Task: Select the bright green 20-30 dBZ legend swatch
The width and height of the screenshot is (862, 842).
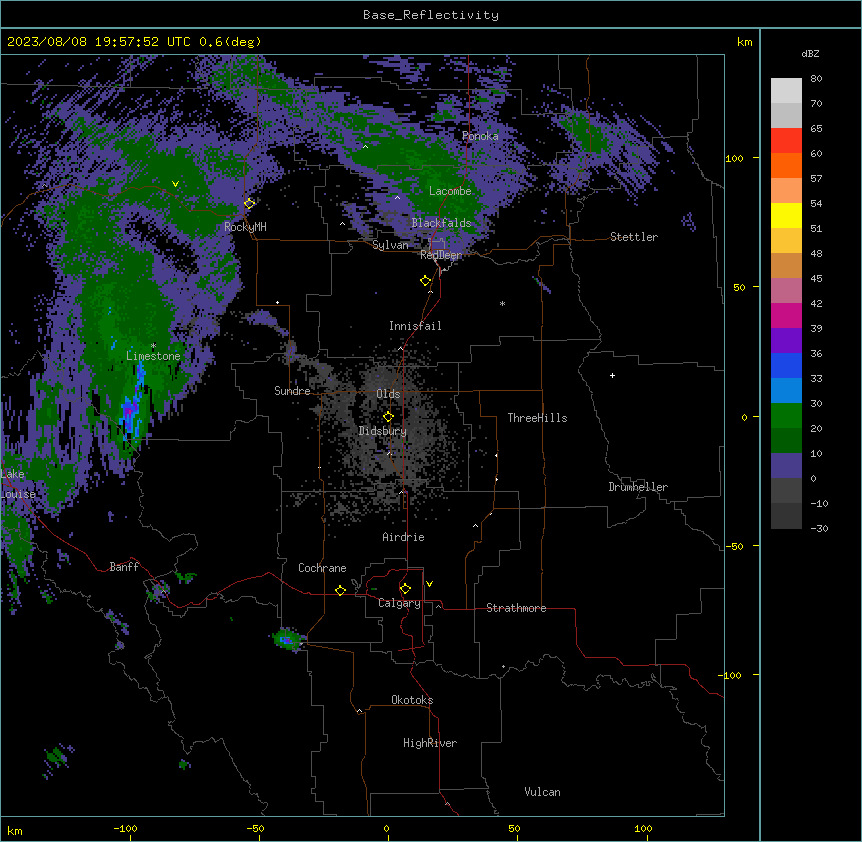Action: pos(786,416)
